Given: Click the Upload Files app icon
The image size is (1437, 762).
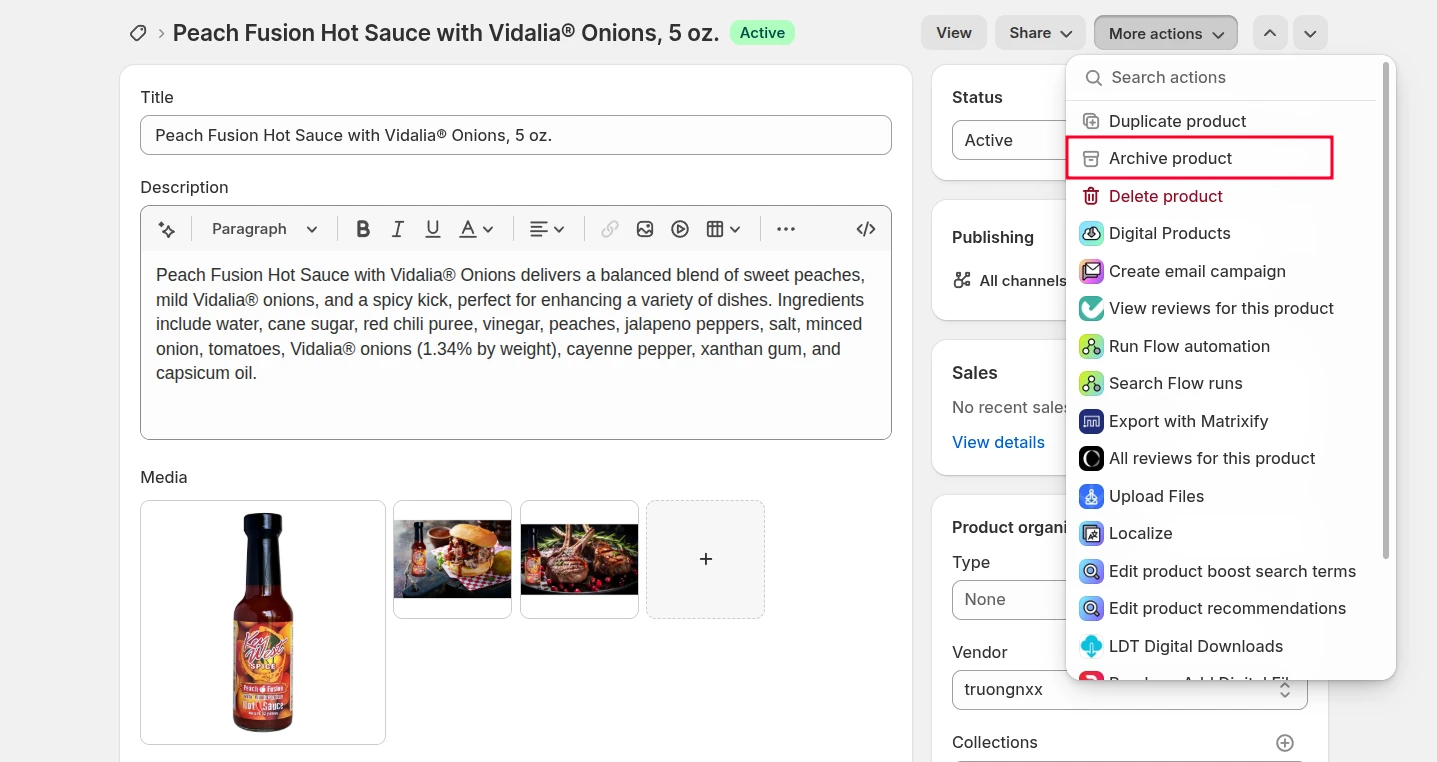Looking at the screenshot, I should (x=1091, y=496).
